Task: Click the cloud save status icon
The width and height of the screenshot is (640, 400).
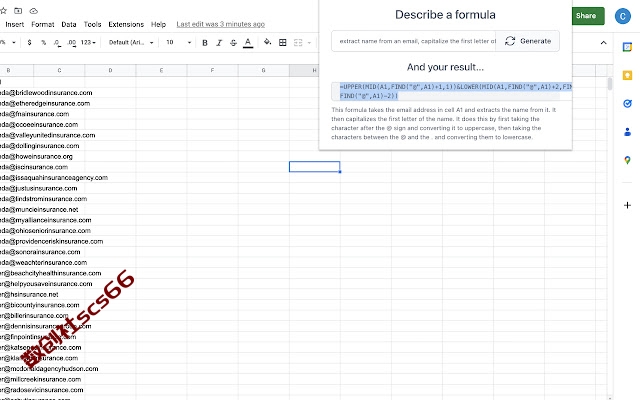Action: (34, 11)
